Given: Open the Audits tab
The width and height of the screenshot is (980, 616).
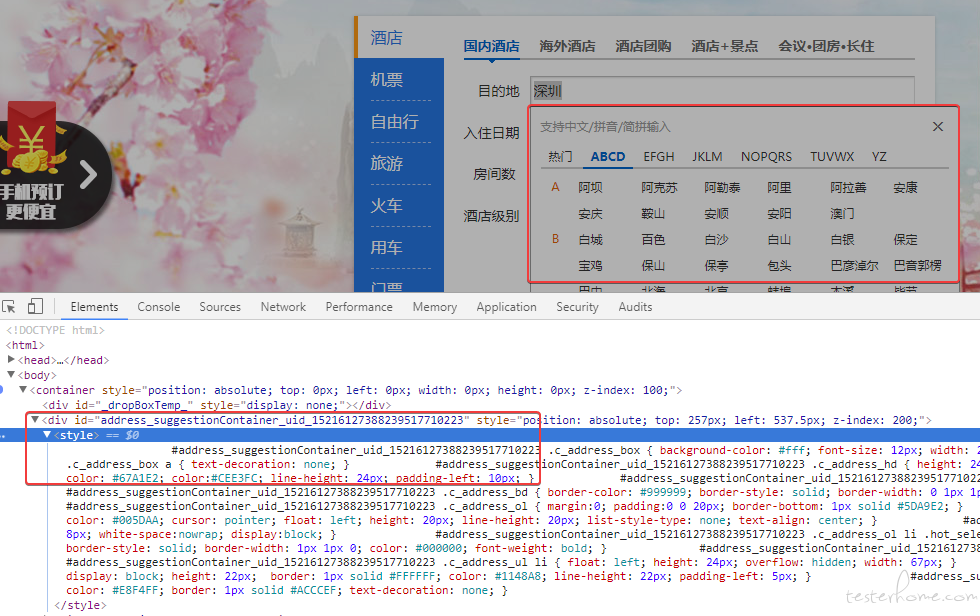Looking at the screenshot, I should 635,307.
